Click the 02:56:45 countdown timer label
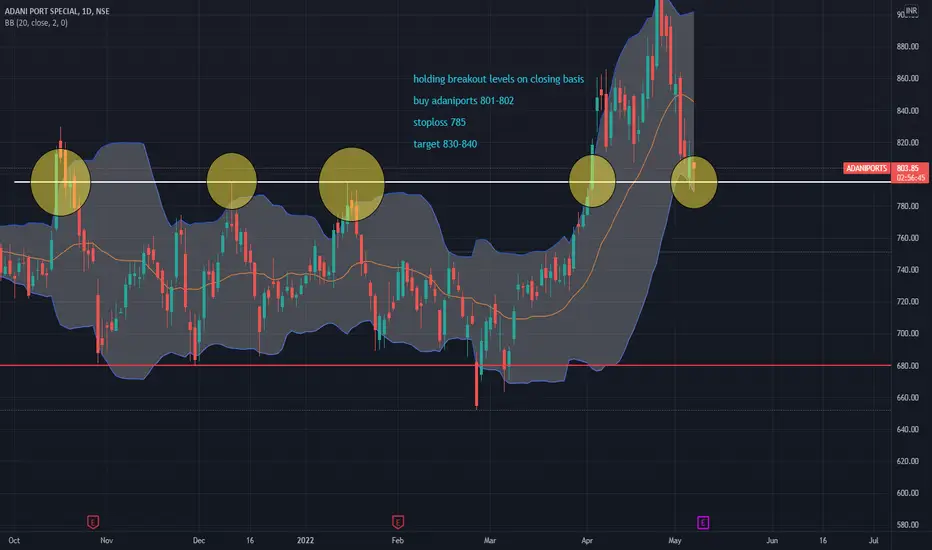This screenshot has height=550, width=932. click(910, 178)
